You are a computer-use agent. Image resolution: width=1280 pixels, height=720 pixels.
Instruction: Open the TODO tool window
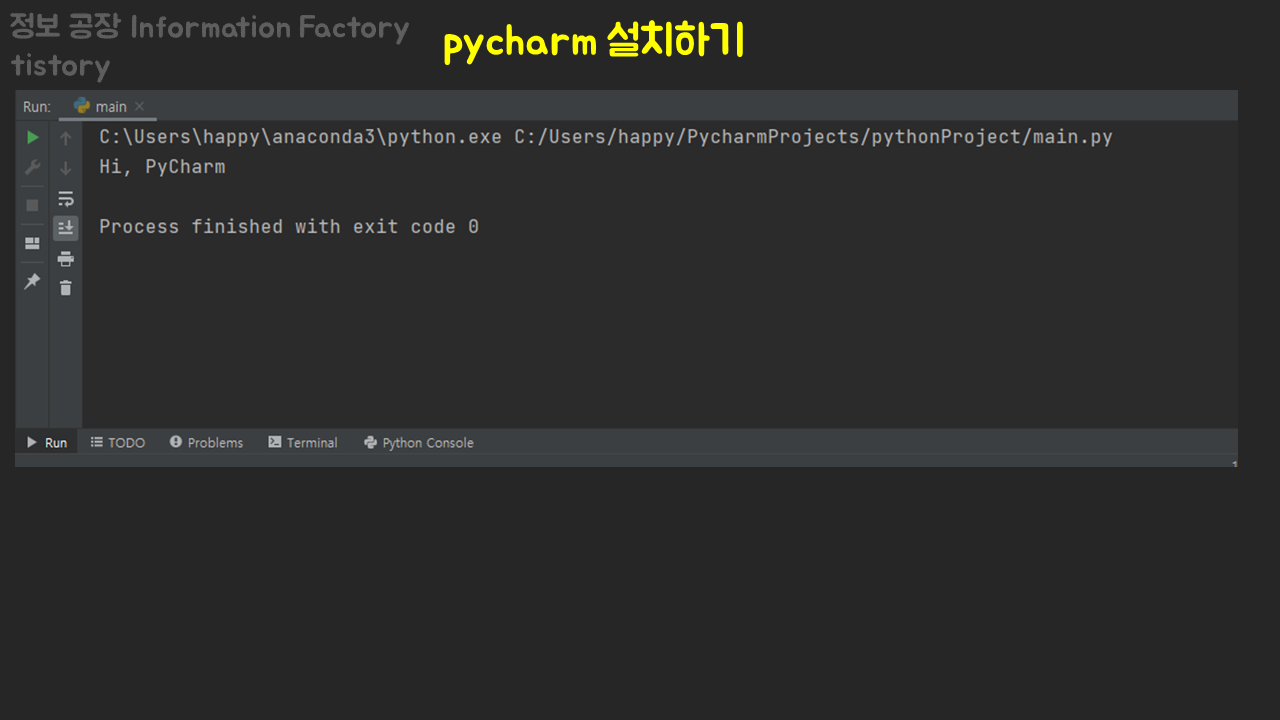coord(118,442)
